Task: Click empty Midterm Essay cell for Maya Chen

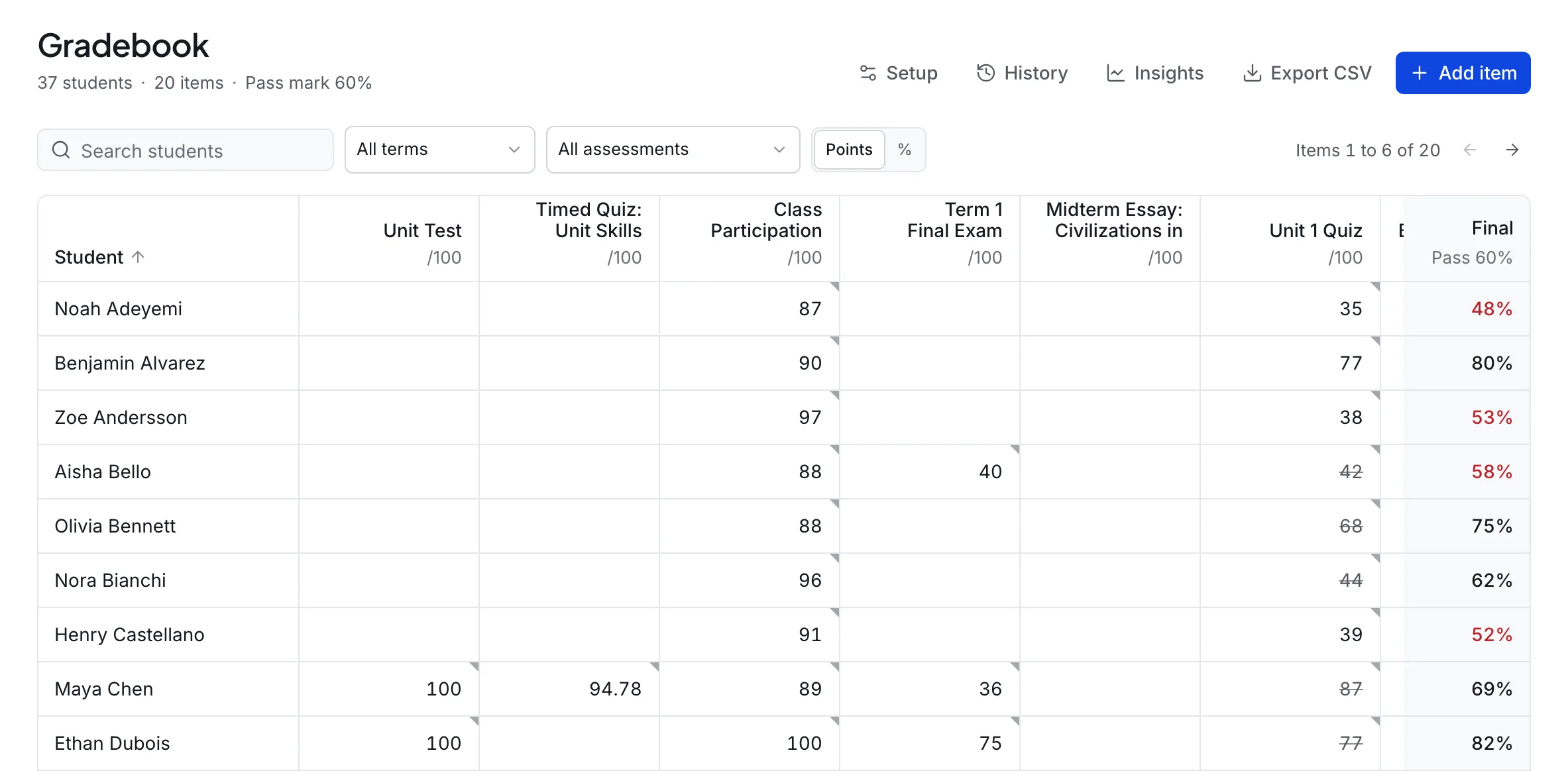Action: coord(1110,689)
